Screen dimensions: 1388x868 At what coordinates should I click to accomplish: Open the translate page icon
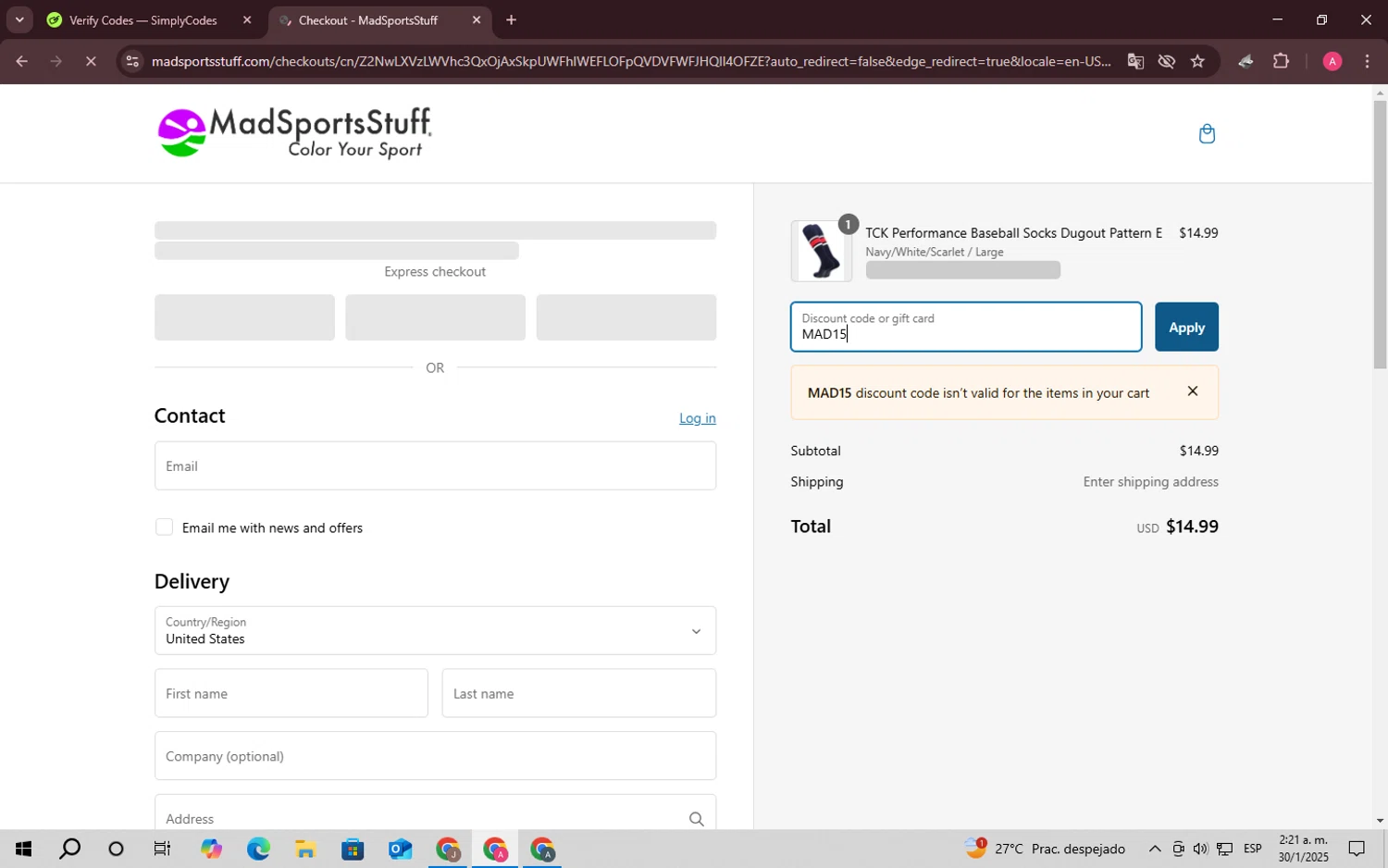[x=1135, y=61]
